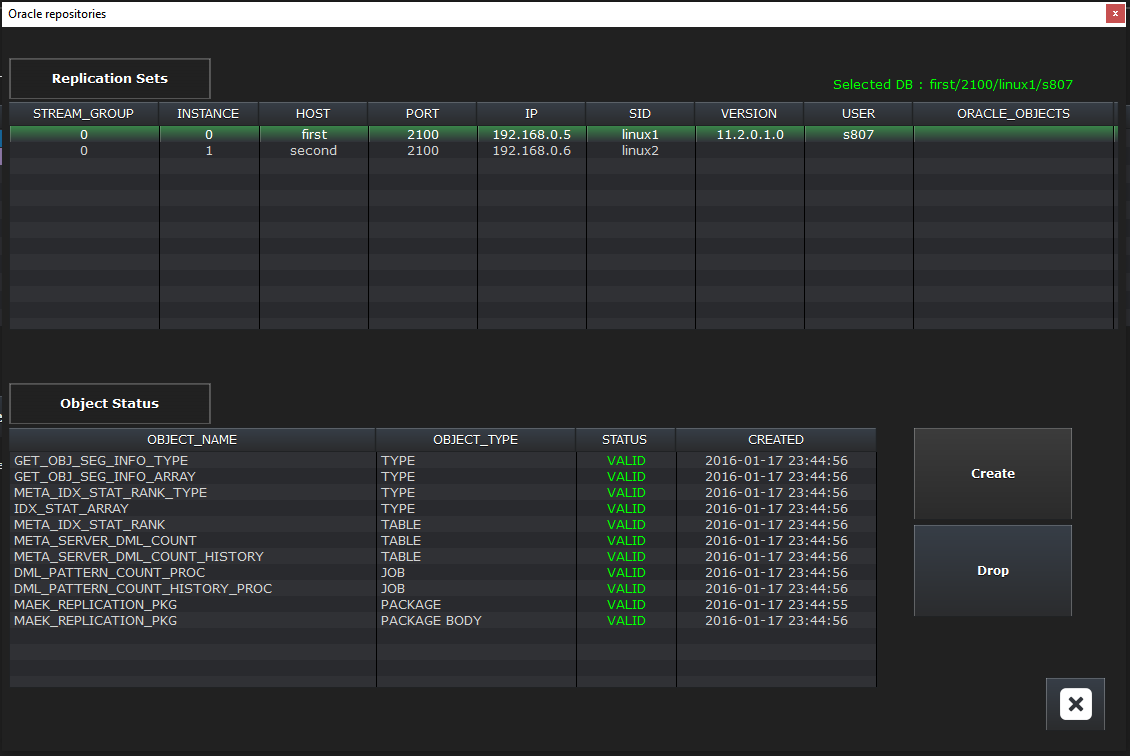The image size is (1130, 756).
Task: Select the DML_PATTERN_COUNT_PROC row
Action: (x=442, y=572)
